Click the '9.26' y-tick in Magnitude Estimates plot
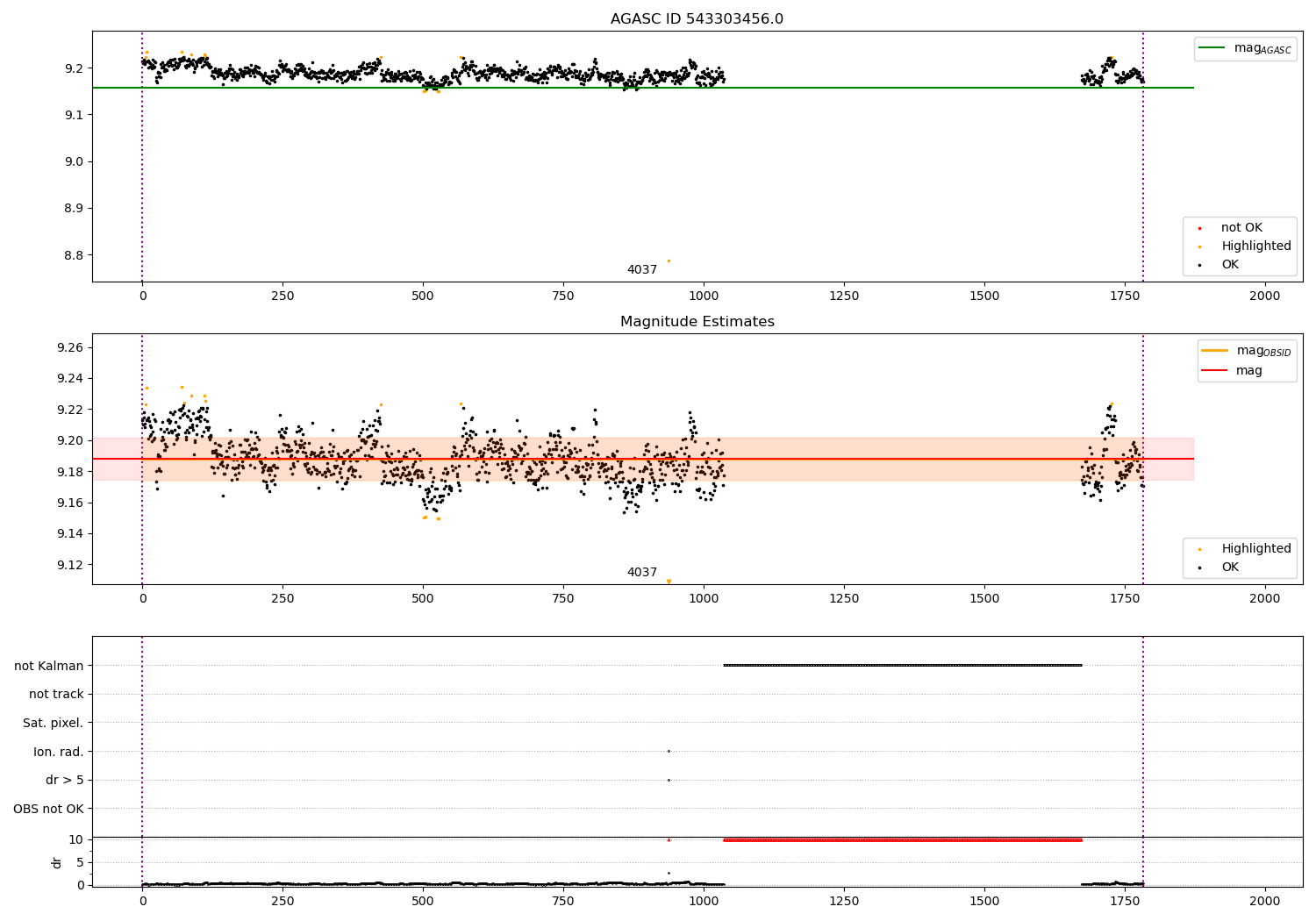 tap(70, 347)
